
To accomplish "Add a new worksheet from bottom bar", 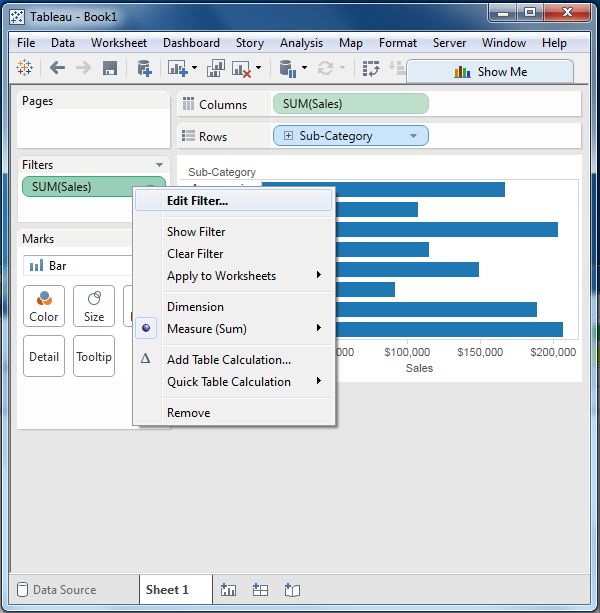I will [x=228, y=590].
